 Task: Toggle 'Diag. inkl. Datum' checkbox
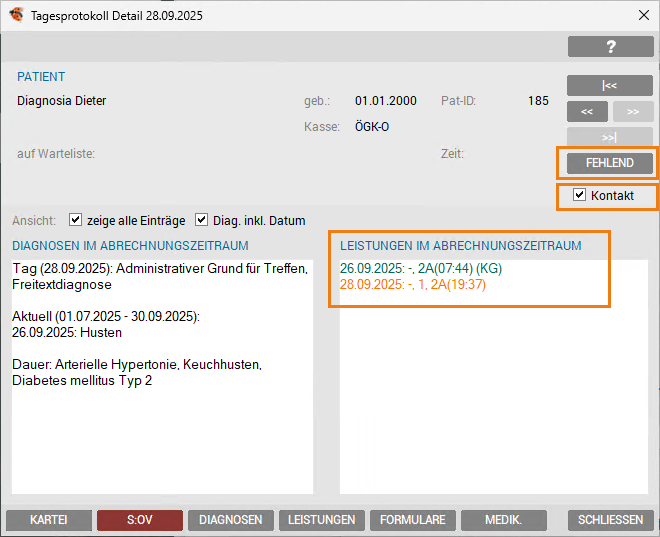pos(201,220)
